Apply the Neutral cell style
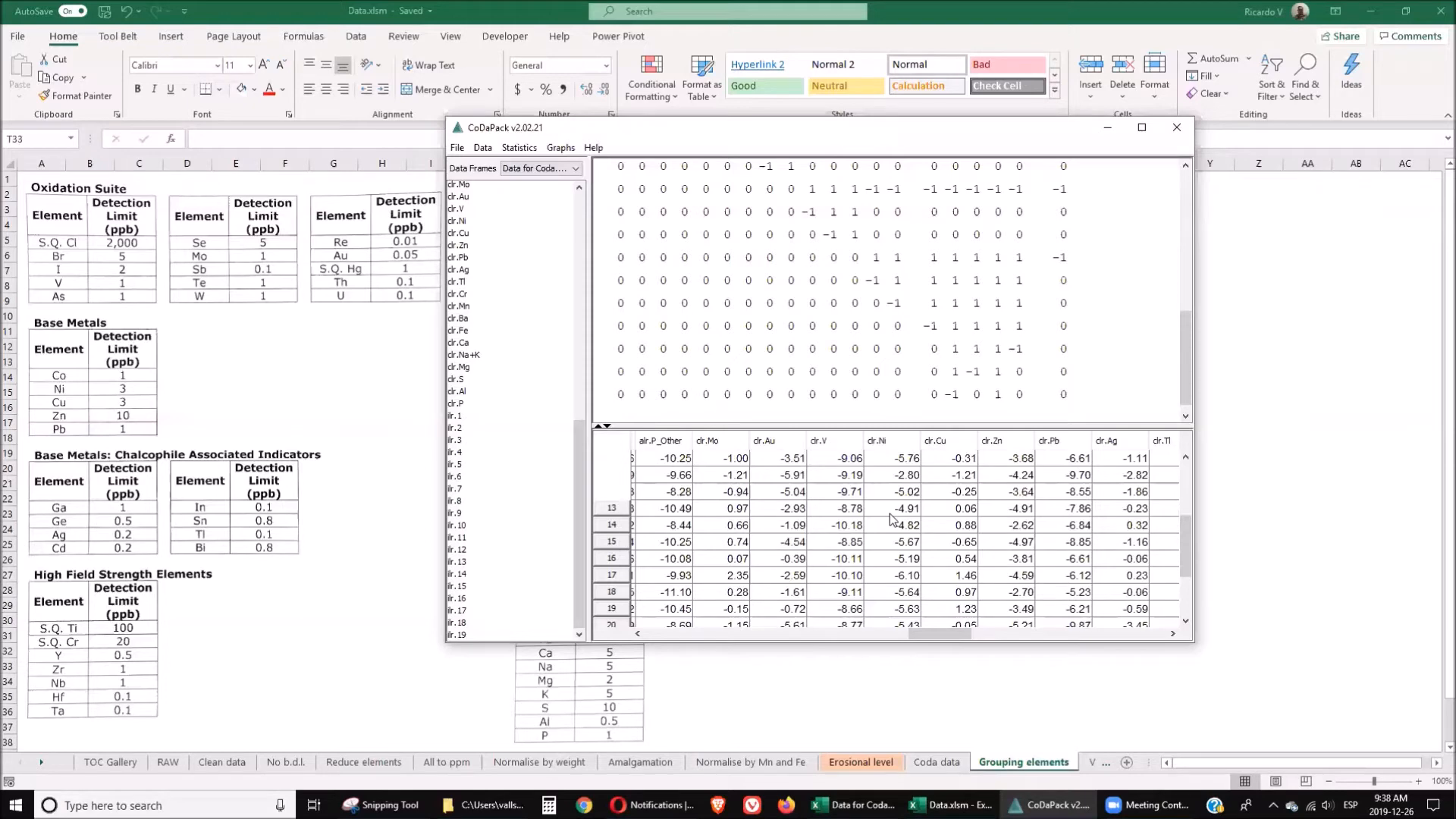1456x819 pixels. coord(846,86)
